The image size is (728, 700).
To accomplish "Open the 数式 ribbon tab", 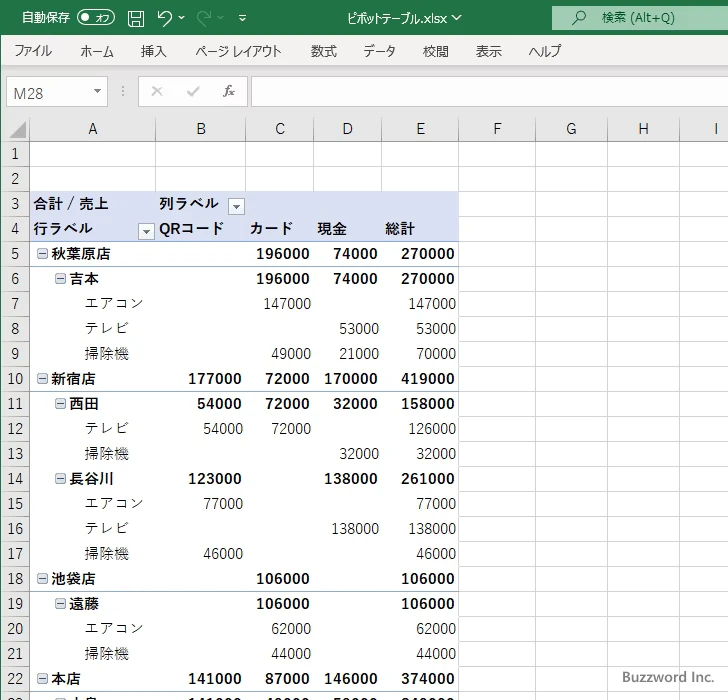I will (324, 51).
